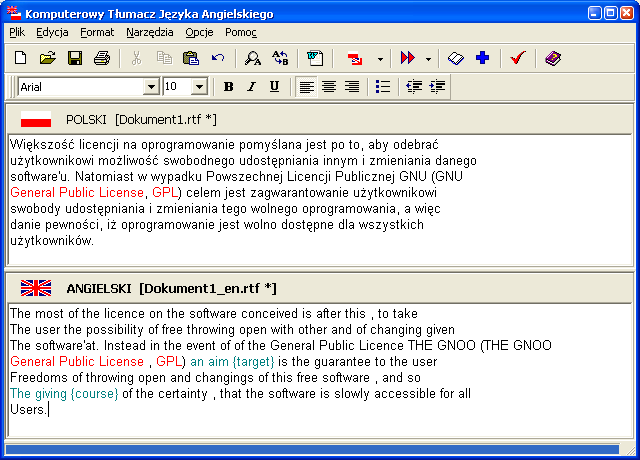
Task: Open the Narzędzia menu
Action: click(150, 32)
